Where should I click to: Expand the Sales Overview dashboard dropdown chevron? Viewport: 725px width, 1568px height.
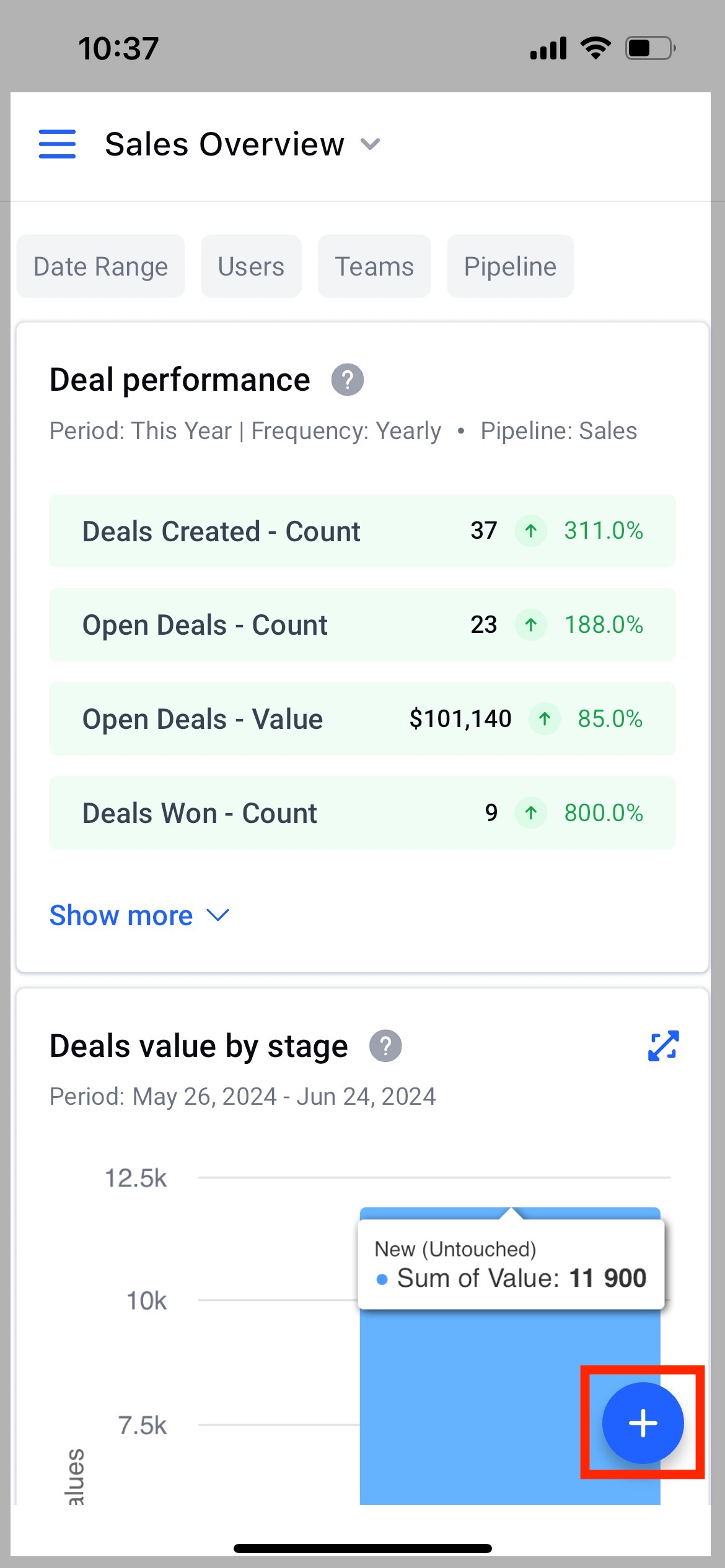click(x=371, y=144)
